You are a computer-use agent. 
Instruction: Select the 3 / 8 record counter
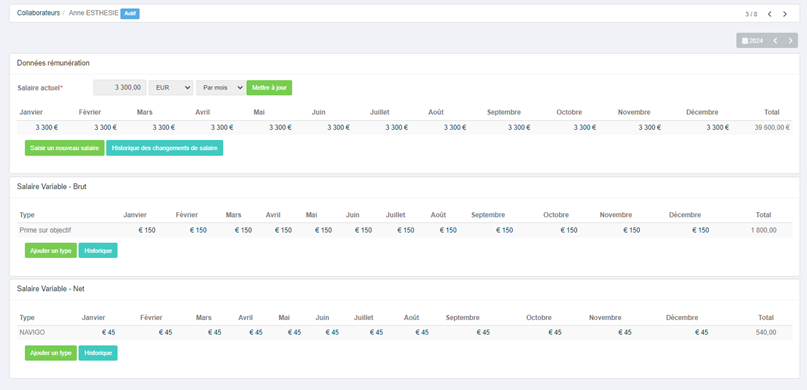pos(751,14)
